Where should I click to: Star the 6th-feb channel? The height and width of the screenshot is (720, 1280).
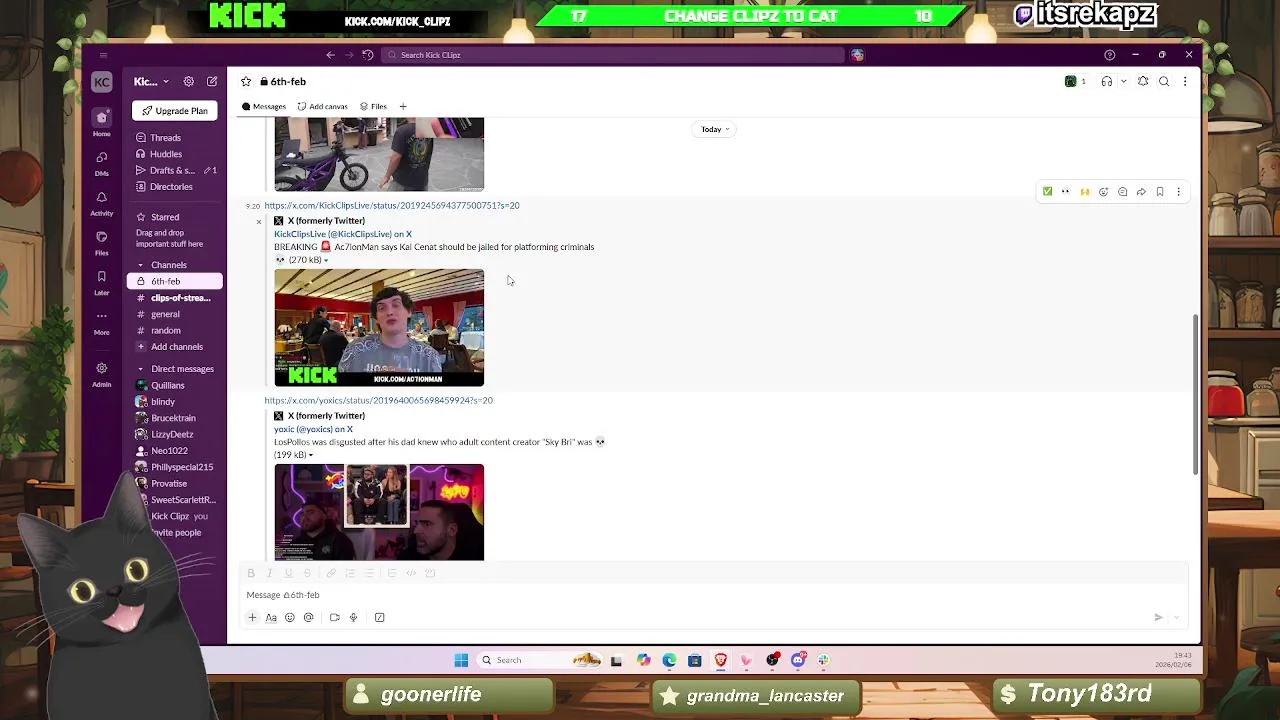pos(246,82)
